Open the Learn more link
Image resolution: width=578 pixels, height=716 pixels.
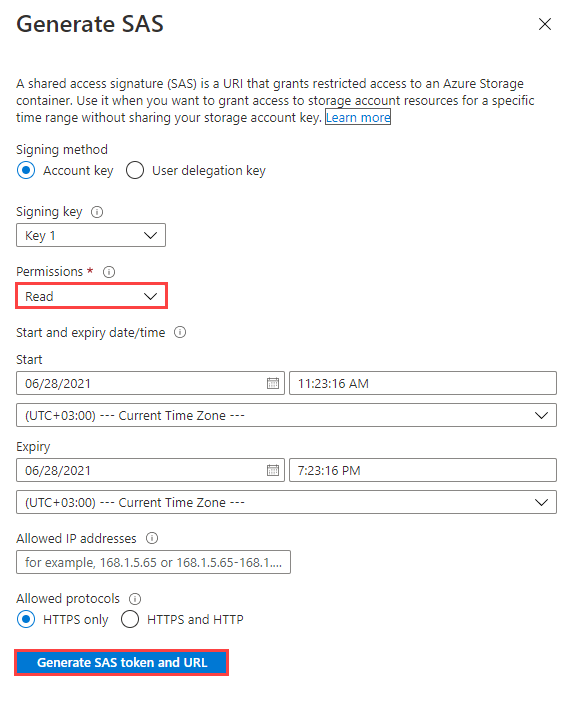[x=358, y=117]
